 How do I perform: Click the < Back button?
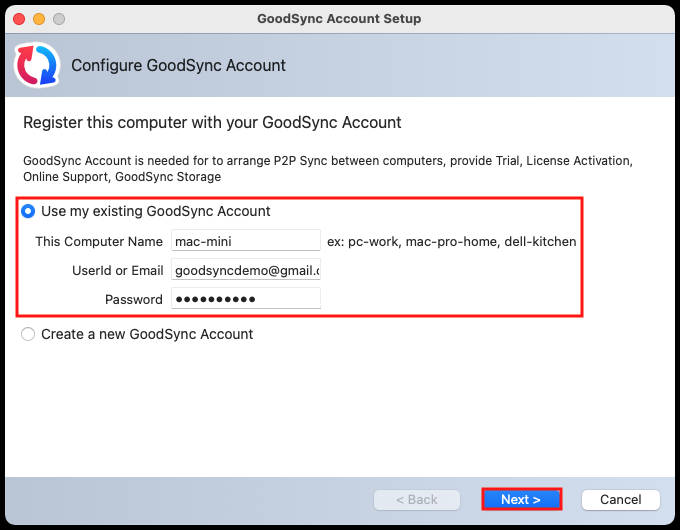(x=416, y=499)
